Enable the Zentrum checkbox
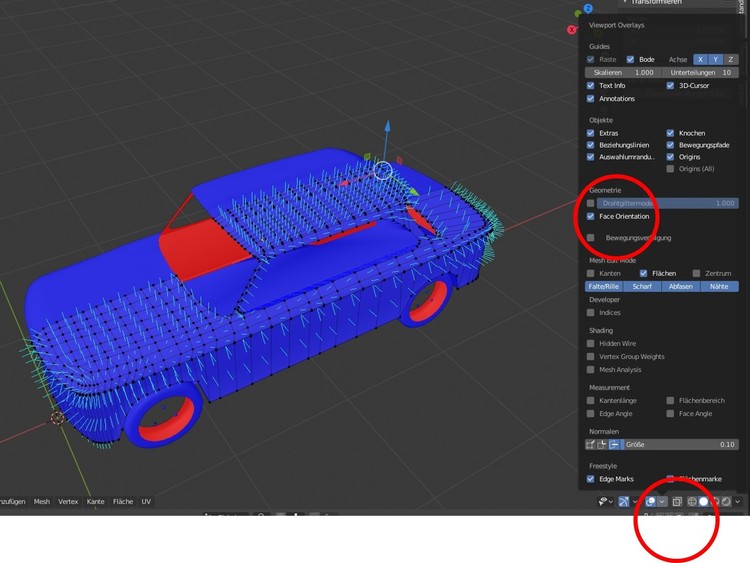 (696, 273)
